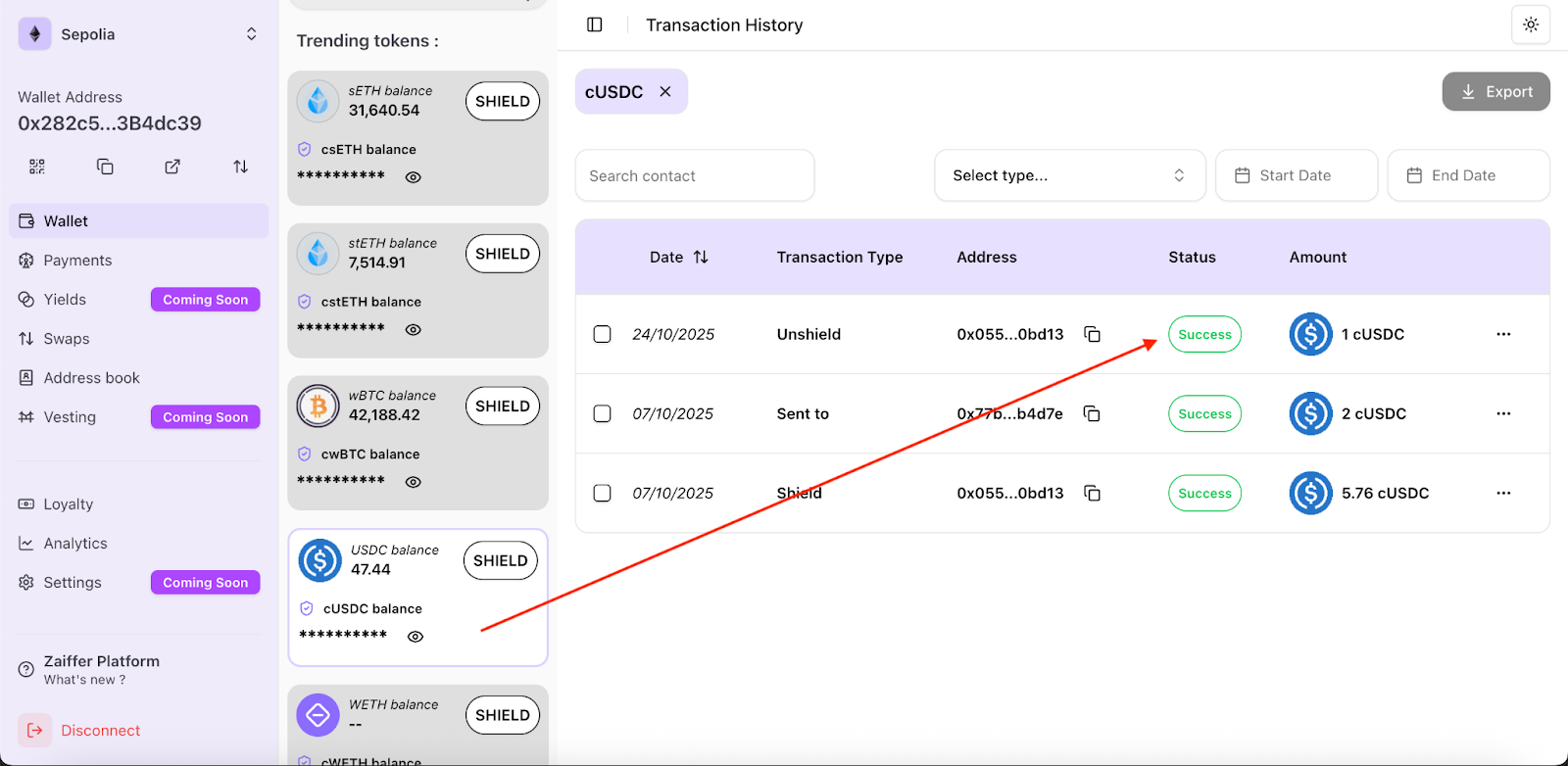Image resolution: width=1568 pixels, height=766 pixels.
Task: Open the Wallet menu item
Action: (139, 221)
